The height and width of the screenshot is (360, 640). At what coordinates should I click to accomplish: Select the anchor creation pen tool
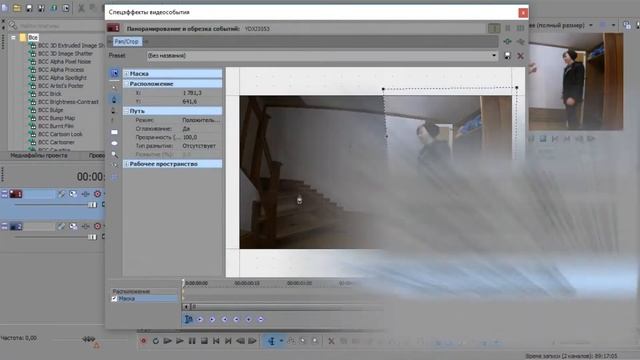(x=114, y=99)
